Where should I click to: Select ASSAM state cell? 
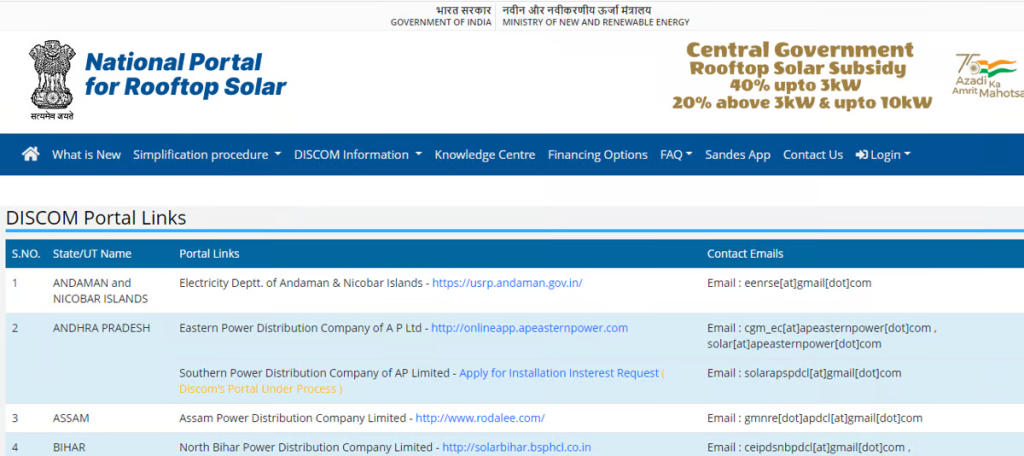[71, 418]
